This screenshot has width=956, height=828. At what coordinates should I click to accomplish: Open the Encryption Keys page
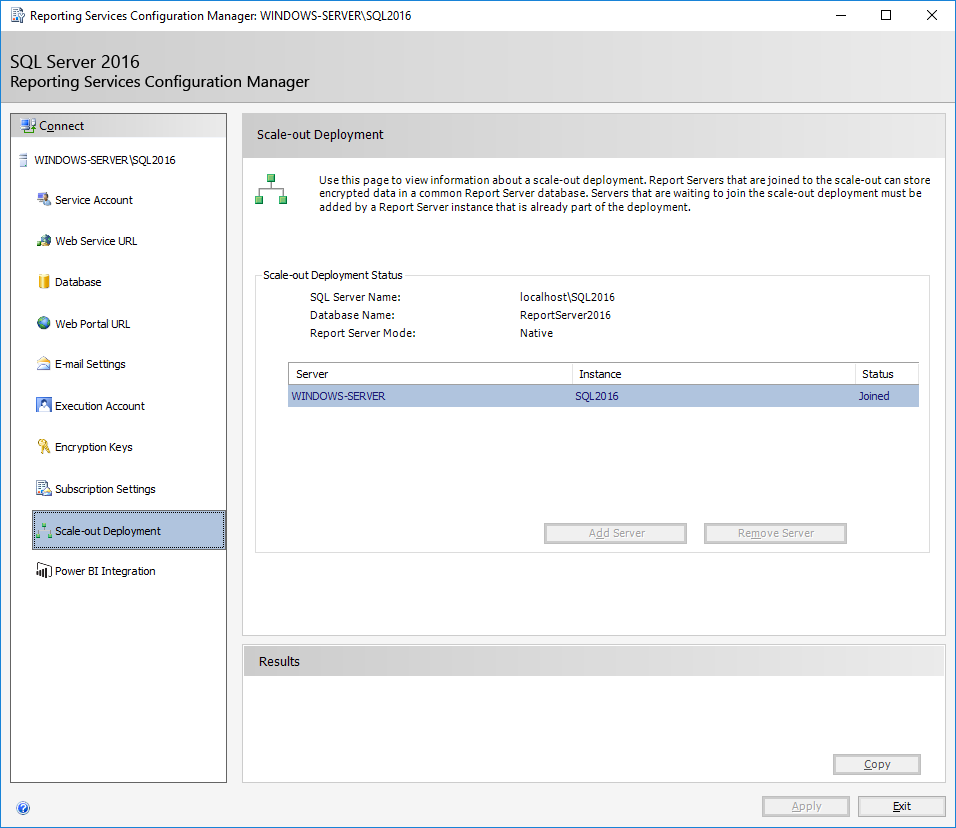point(94,447)
